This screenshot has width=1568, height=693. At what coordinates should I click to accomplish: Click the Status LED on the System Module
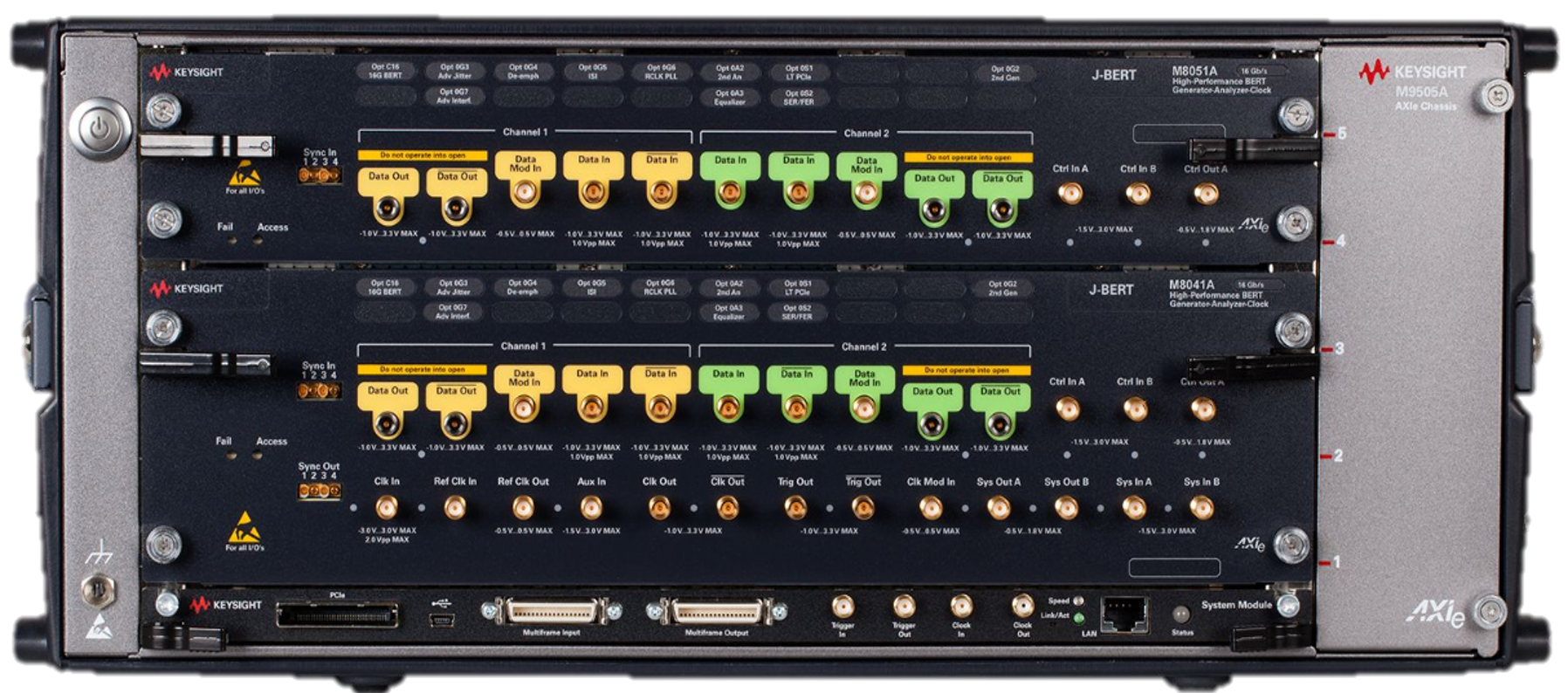[1181, 614]
